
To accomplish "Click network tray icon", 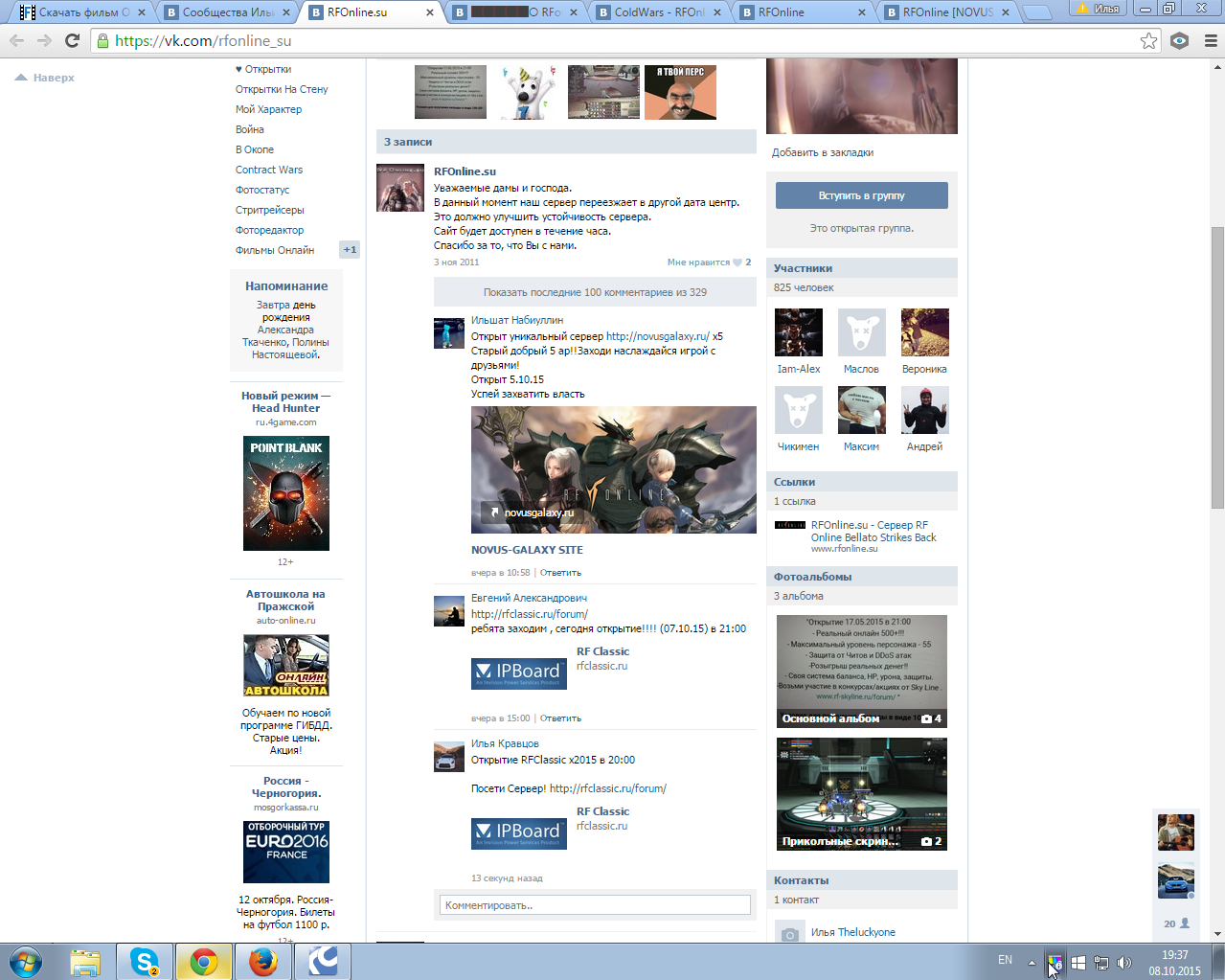I will click(1101, 963).
